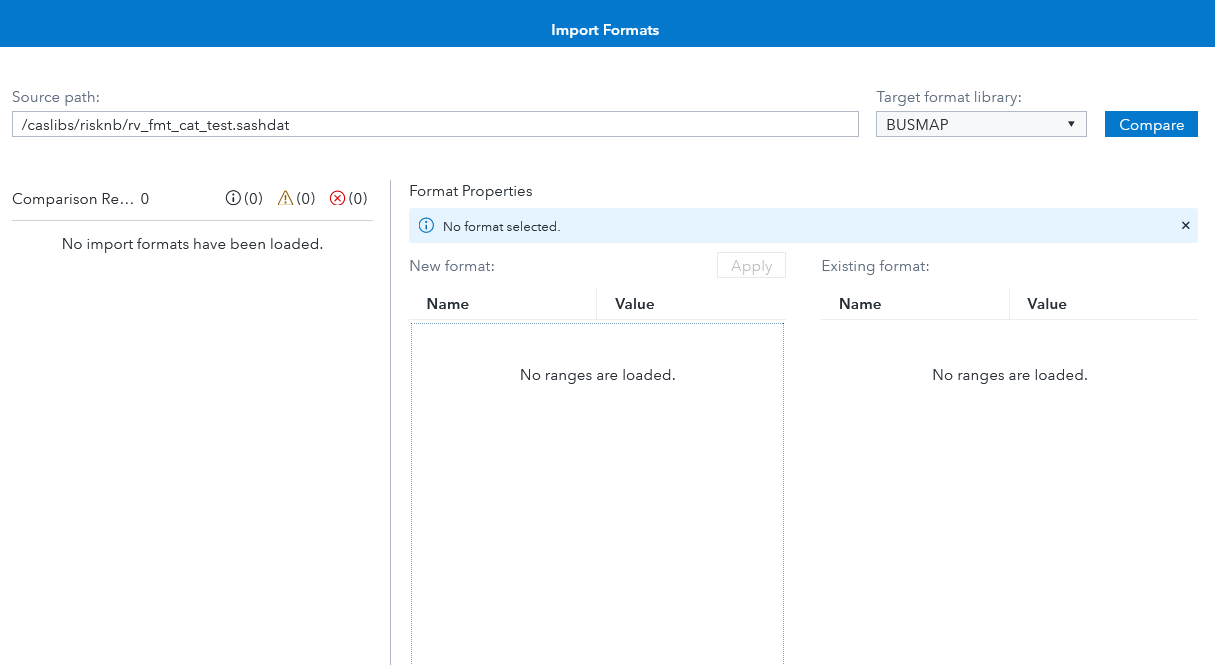Viewport: 1215px width, 665px height.
Task: Click the disabled Apply button
Action: coord(751,265)
